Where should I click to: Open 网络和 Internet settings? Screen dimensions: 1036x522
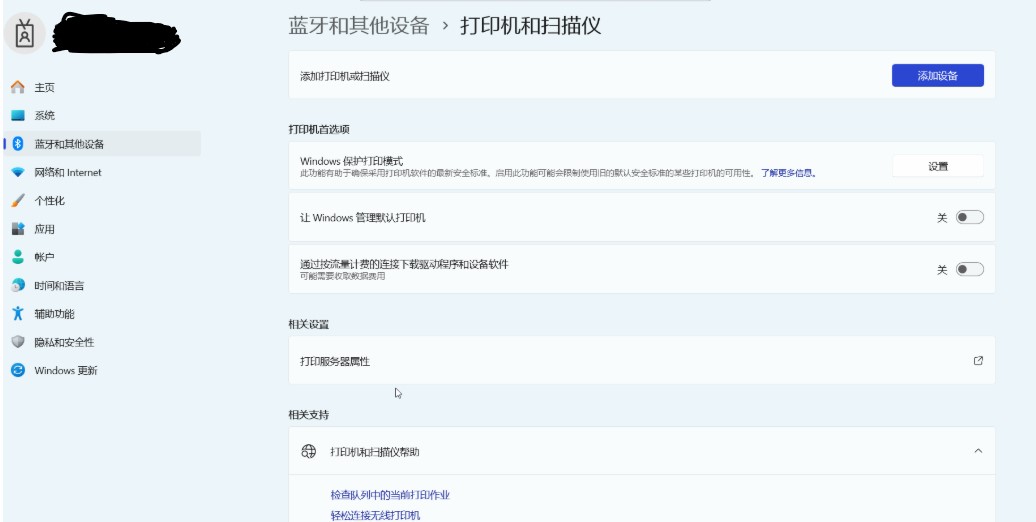click(102, 172)
